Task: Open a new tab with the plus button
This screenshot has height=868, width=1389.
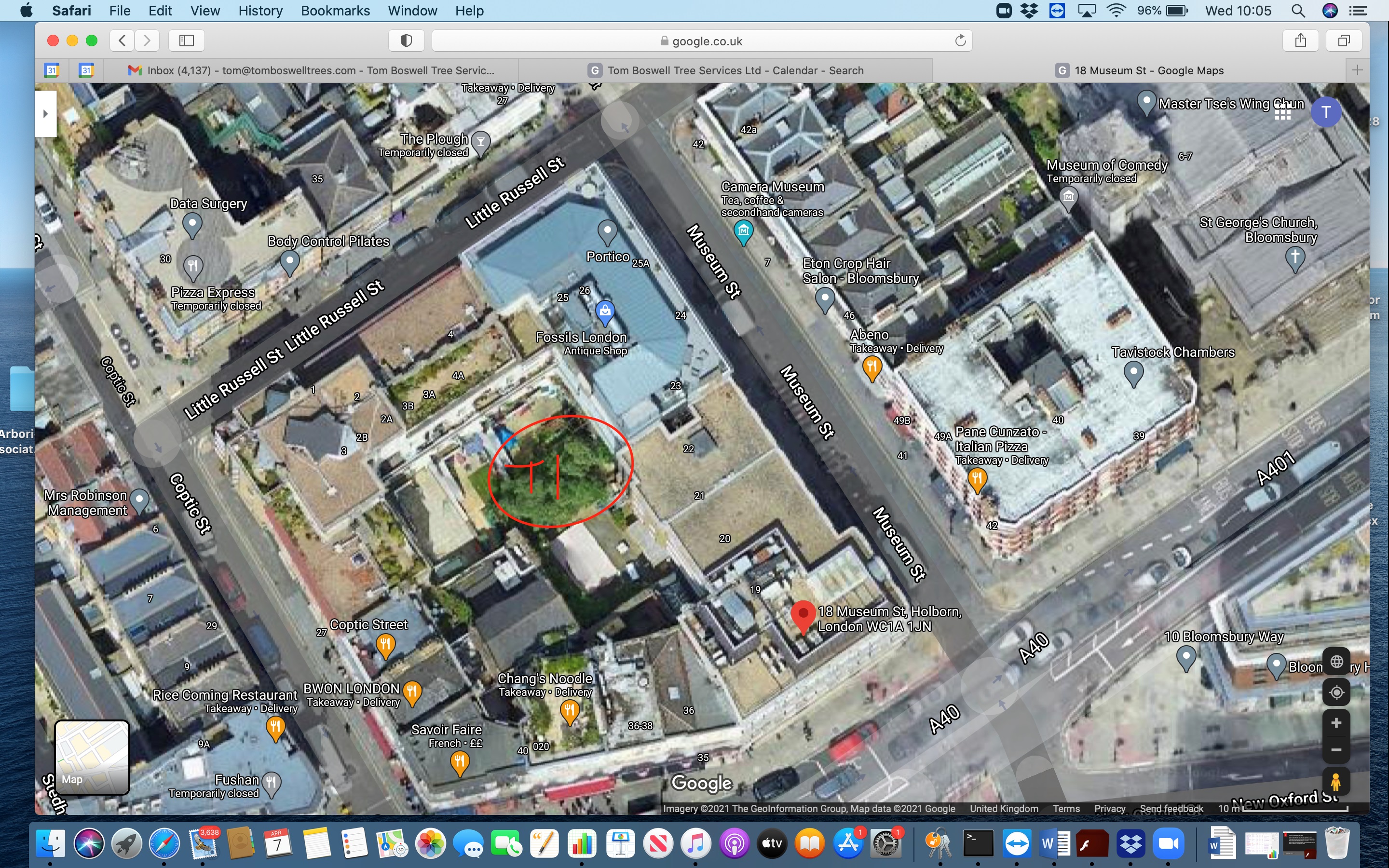Action: pos(1357,70)
